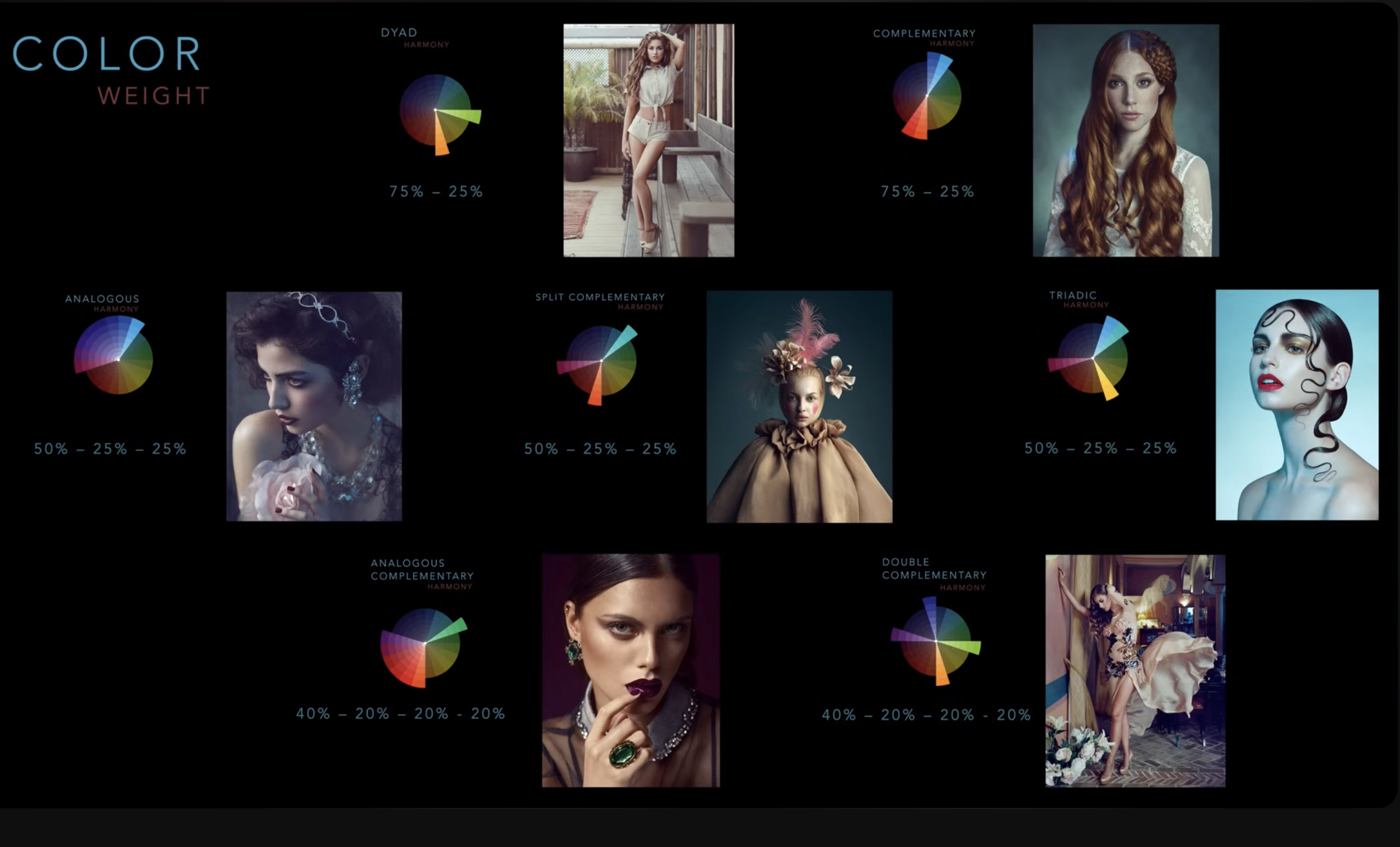Image resolution: width=1400 pixels, height=847 pixels.
Task: Open the portrait with the green emerald ring
Action: [x=630, y=671]
